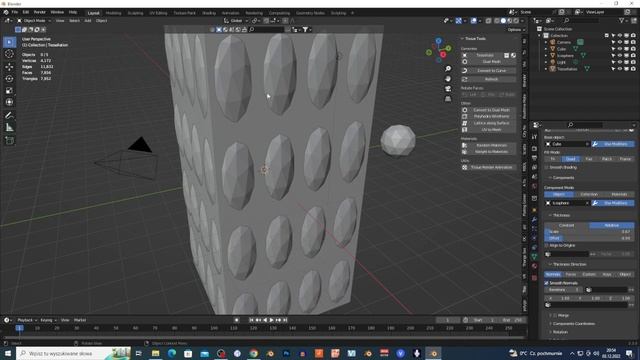Activate the Transform tool
640x360 pixels.
9,102
